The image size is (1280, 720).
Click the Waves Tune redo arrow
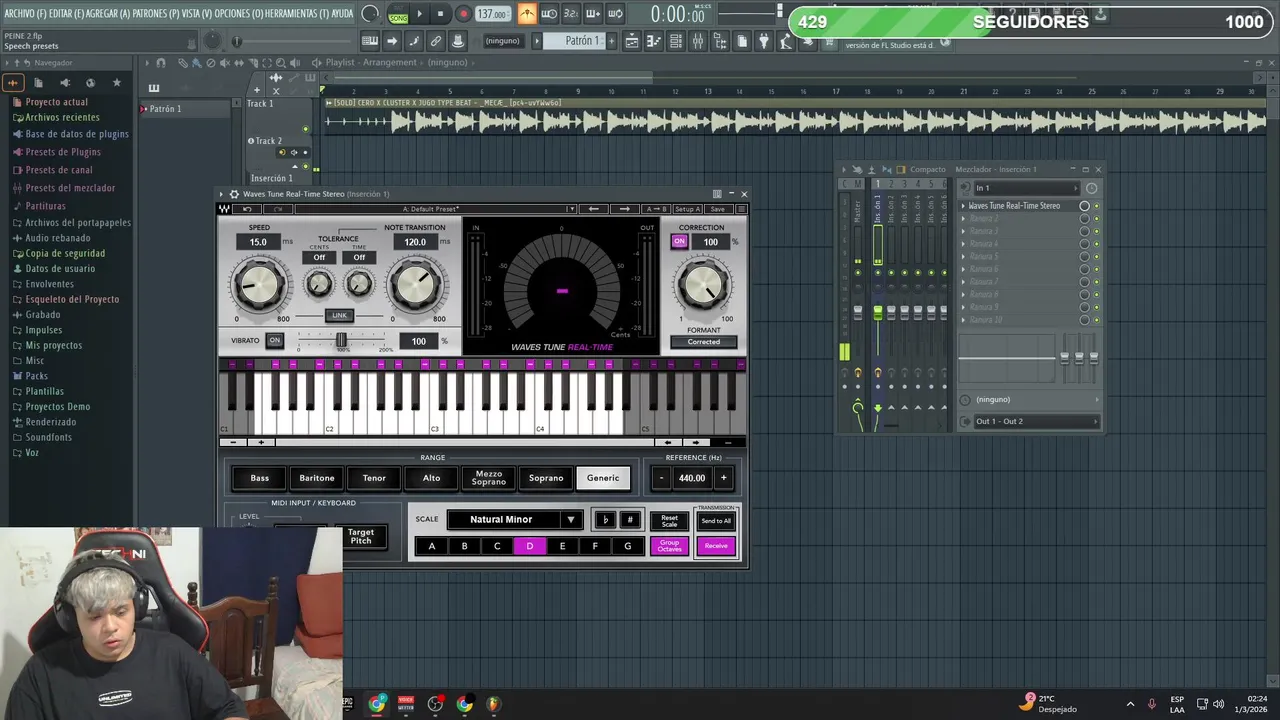coord(279,209)
